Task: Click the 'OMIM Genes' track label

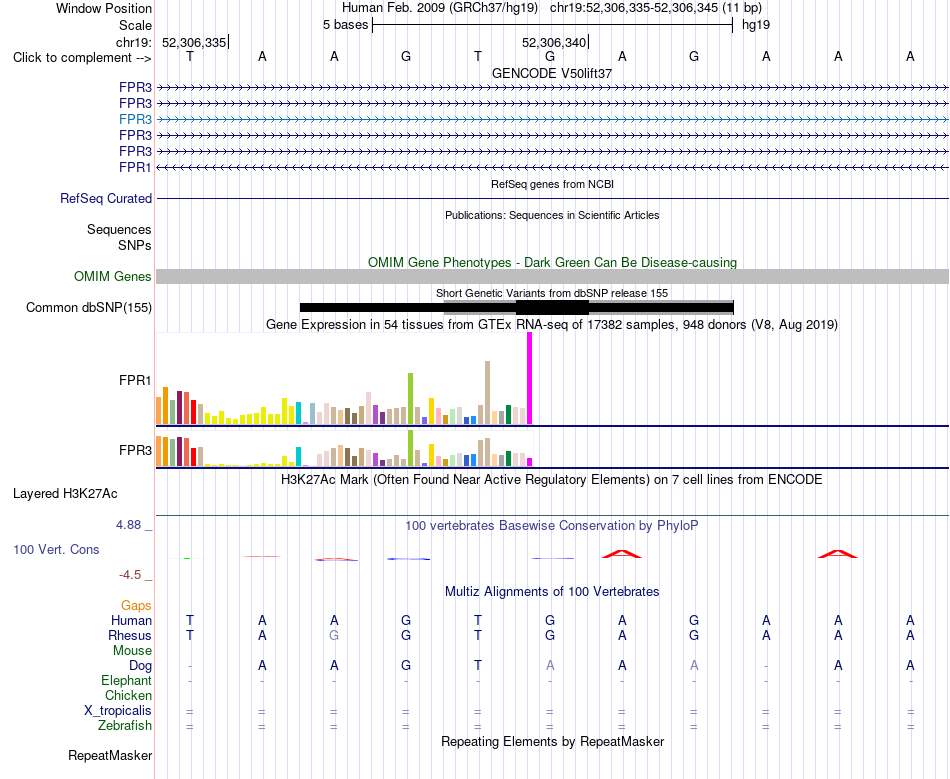Action: point(113,277)
